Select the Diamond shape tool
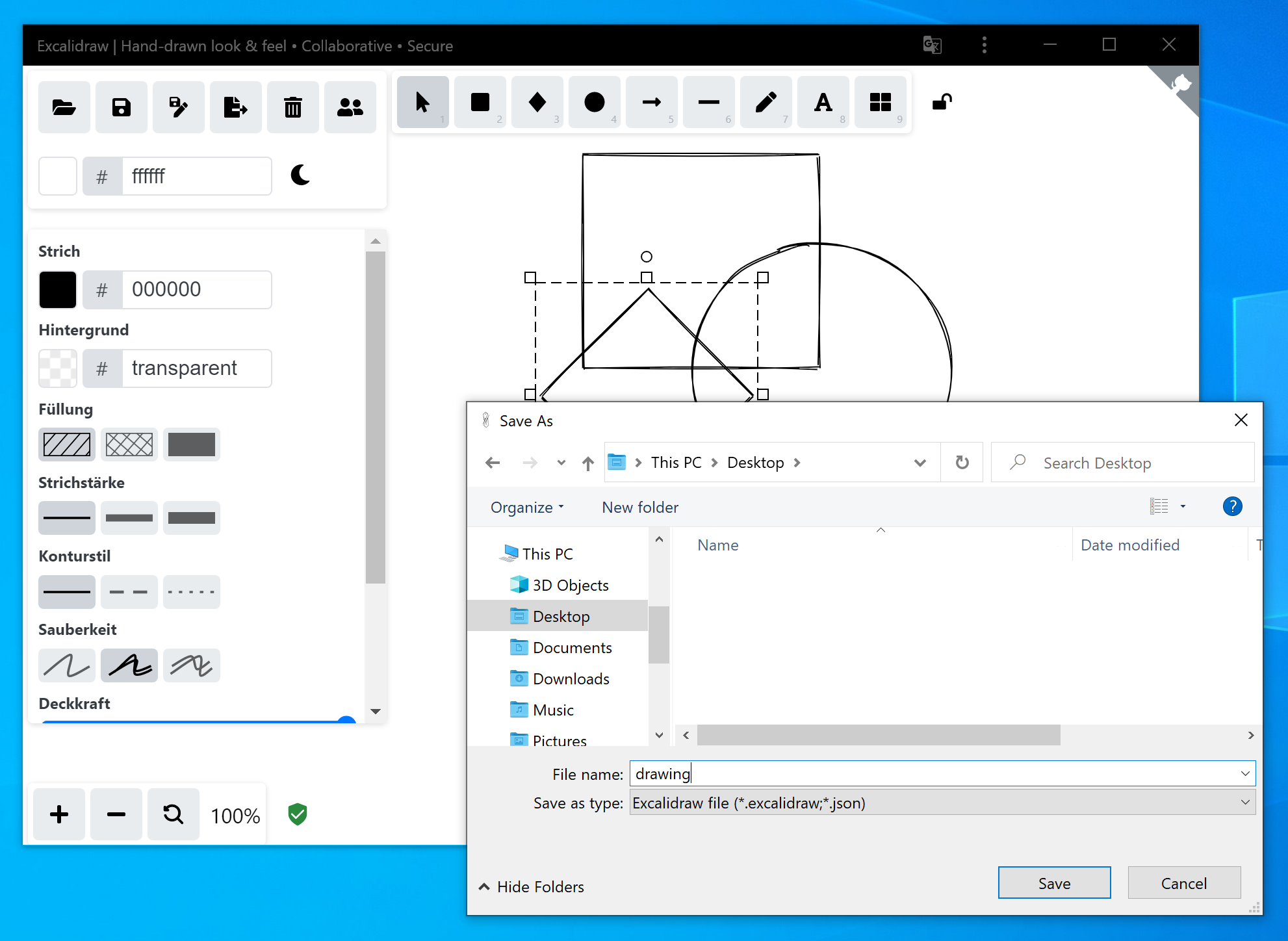Screen dimensions: 1288x941 click(537, 103)
